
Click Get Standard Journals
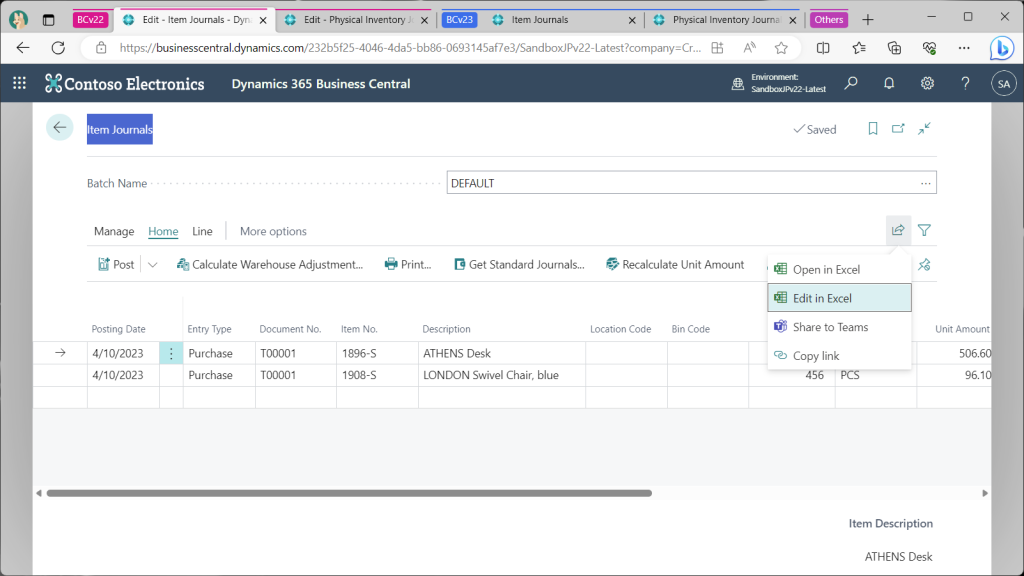[x=519, y=264]
